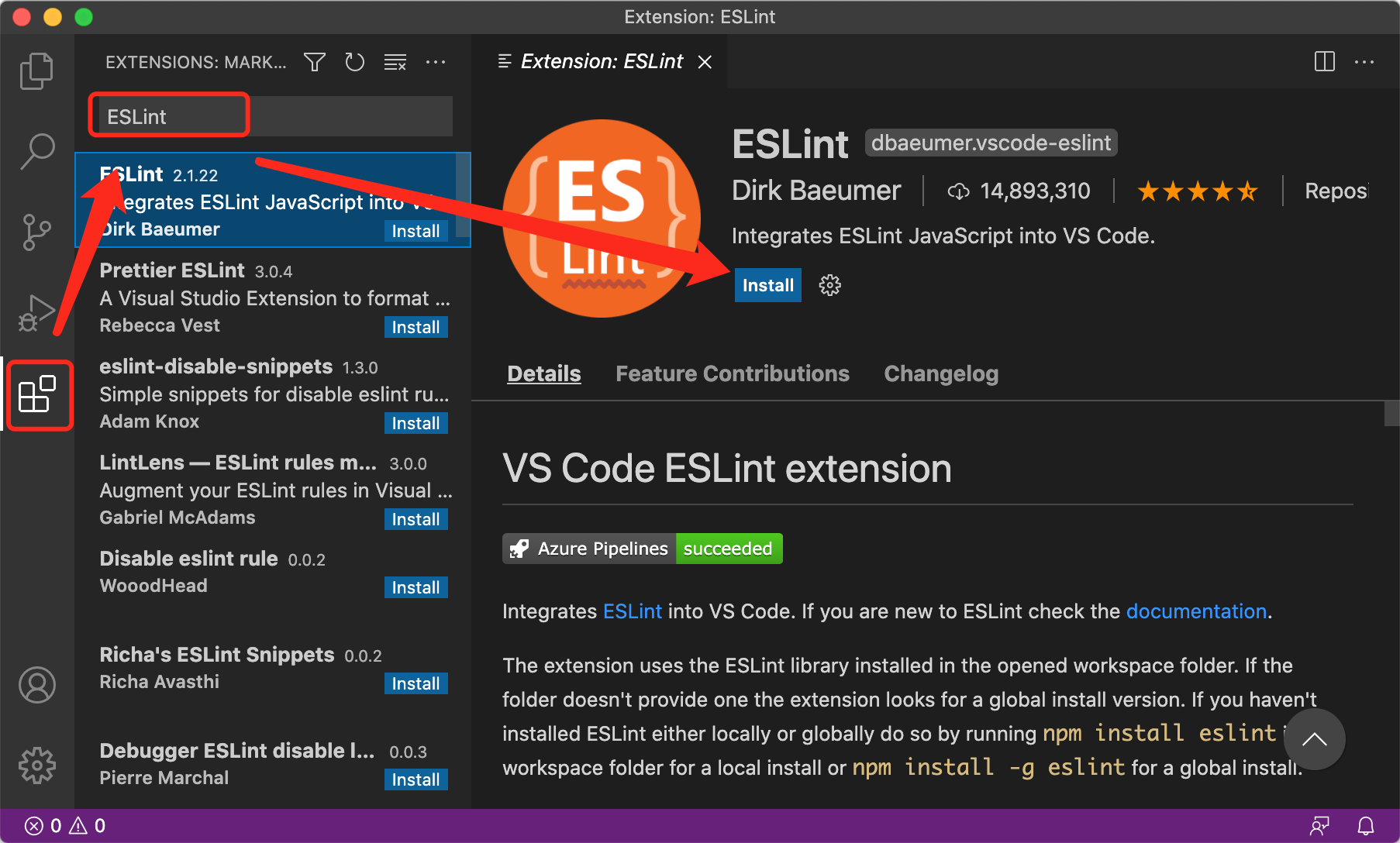Install LintLens extension
The width and height of the screenshot is (1400, 843).
(416, 519)
